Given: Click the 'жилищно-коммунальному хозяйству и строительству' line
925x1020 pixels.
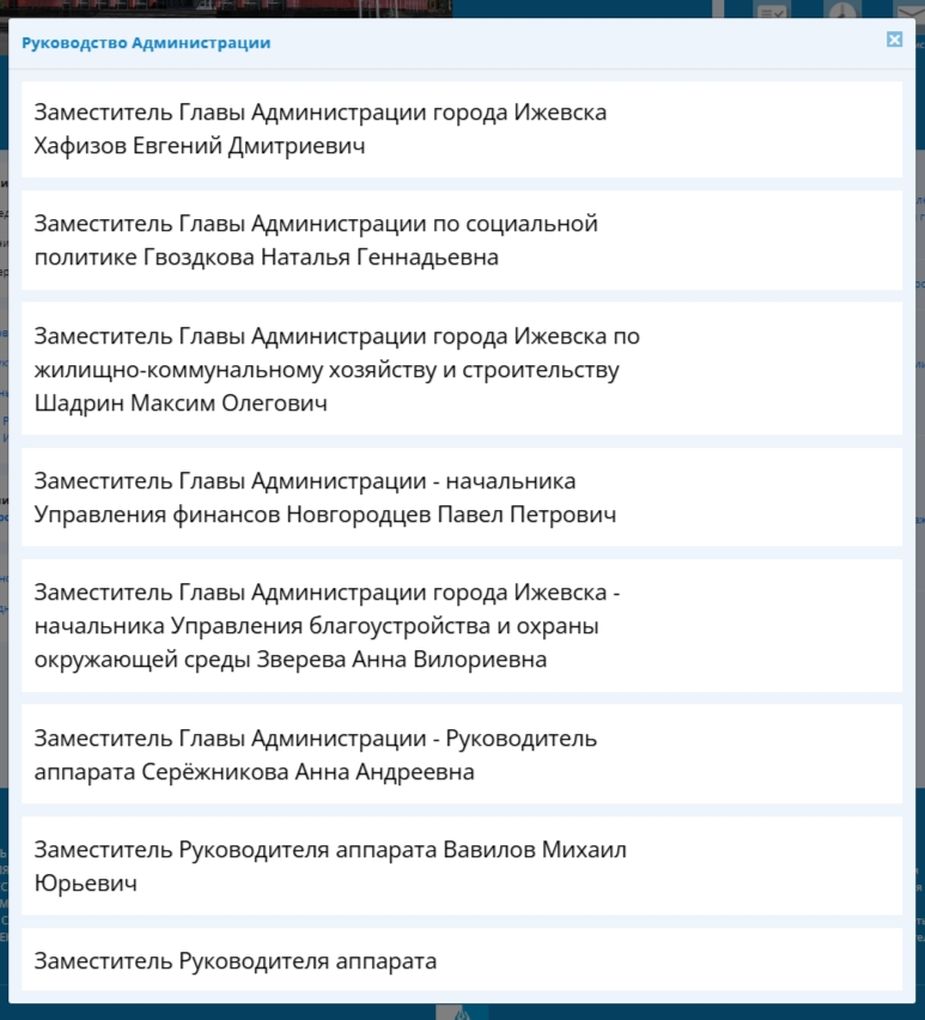Looking at the screenshot, I should pyautogui.click(x=327, y=370).
